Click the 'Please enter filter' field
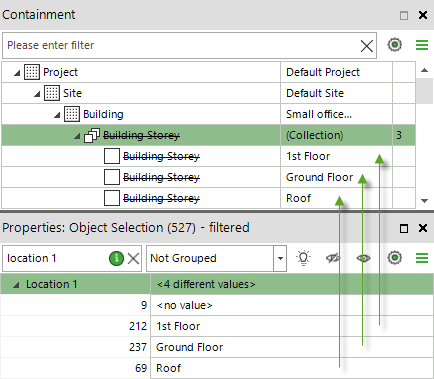The width and height of the screenshot is (434, 379). (182, 45)
